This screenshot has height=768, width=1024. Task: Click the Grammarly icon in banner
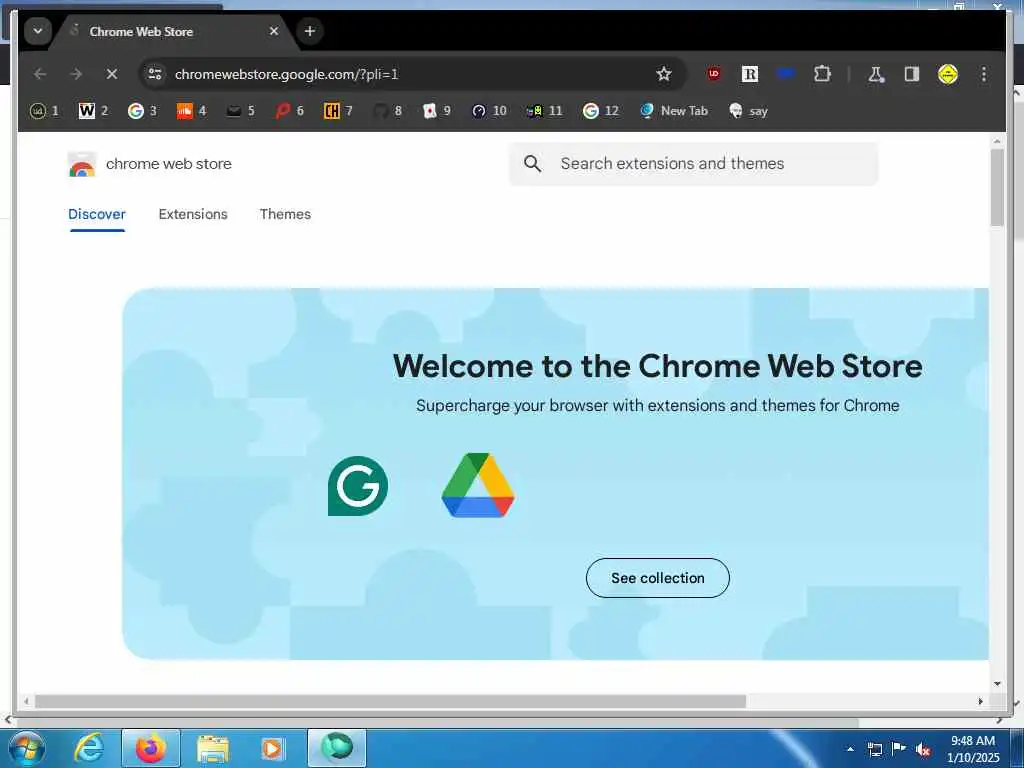pyautogui.click(x=358, y=486)
